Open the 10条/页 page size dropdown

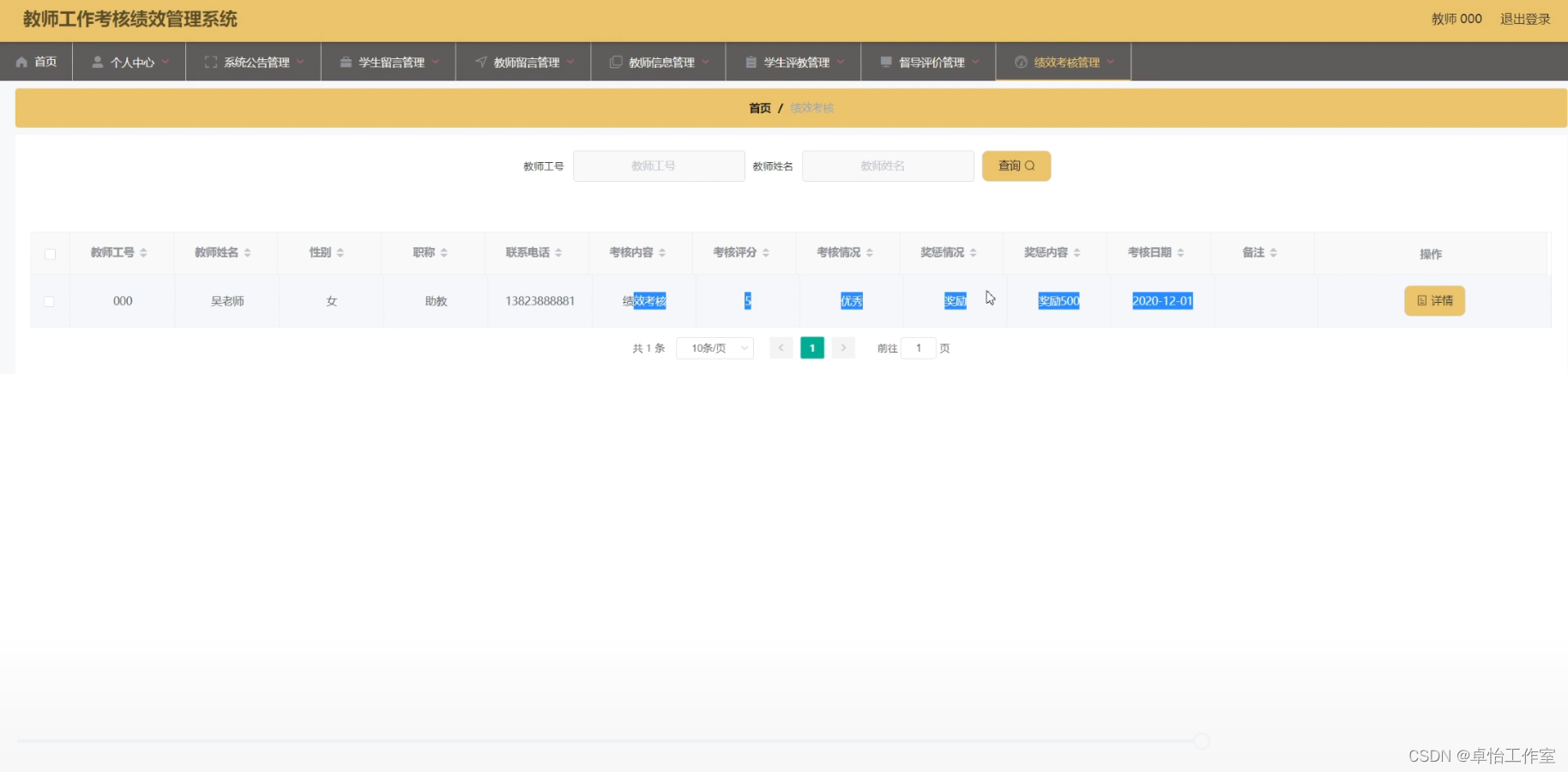[715, 347]
